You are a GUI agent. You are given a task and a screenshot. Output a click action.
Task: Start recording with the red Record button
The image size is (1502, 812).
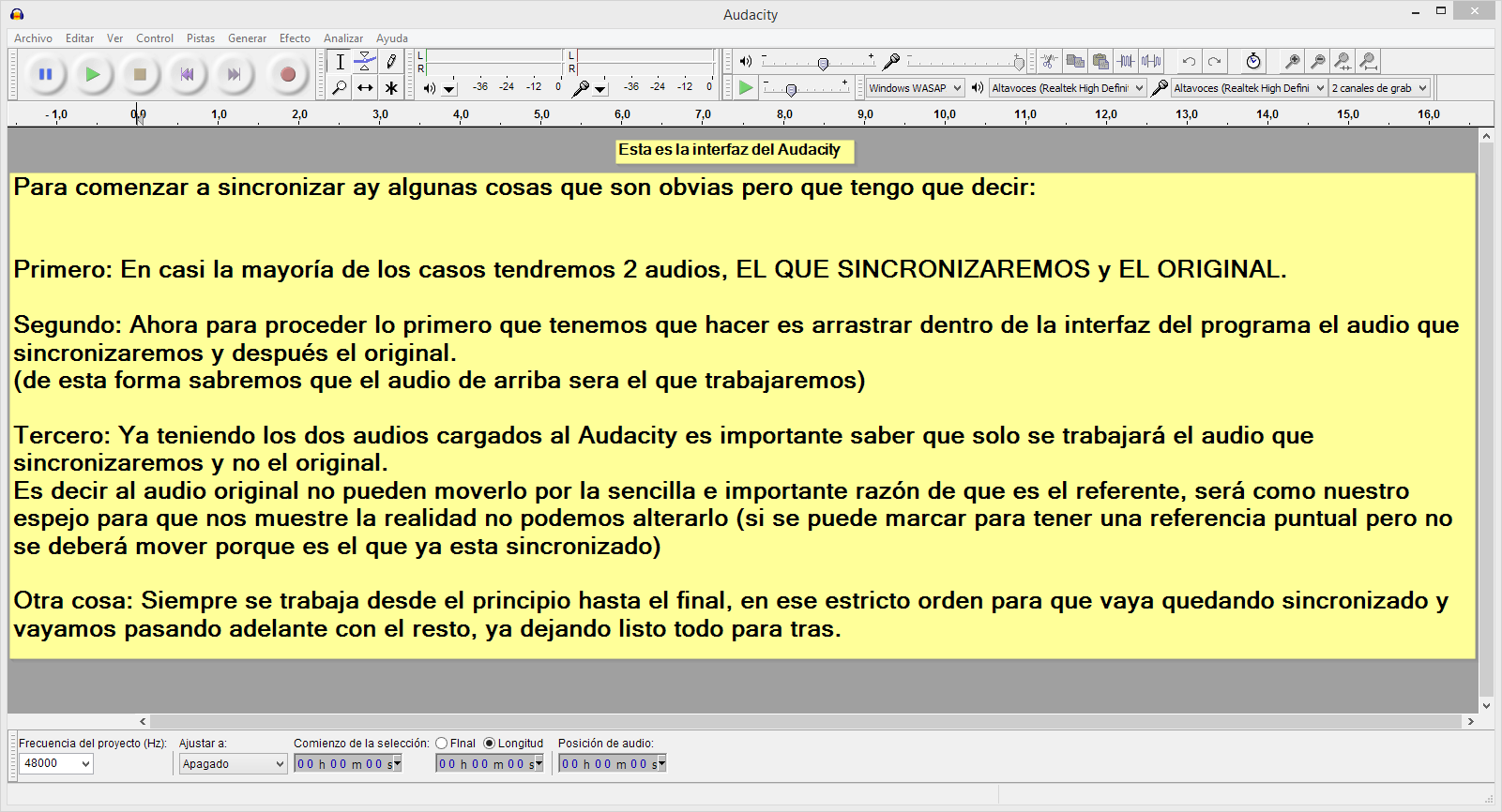pyautogui.click(x=288, y=74)
